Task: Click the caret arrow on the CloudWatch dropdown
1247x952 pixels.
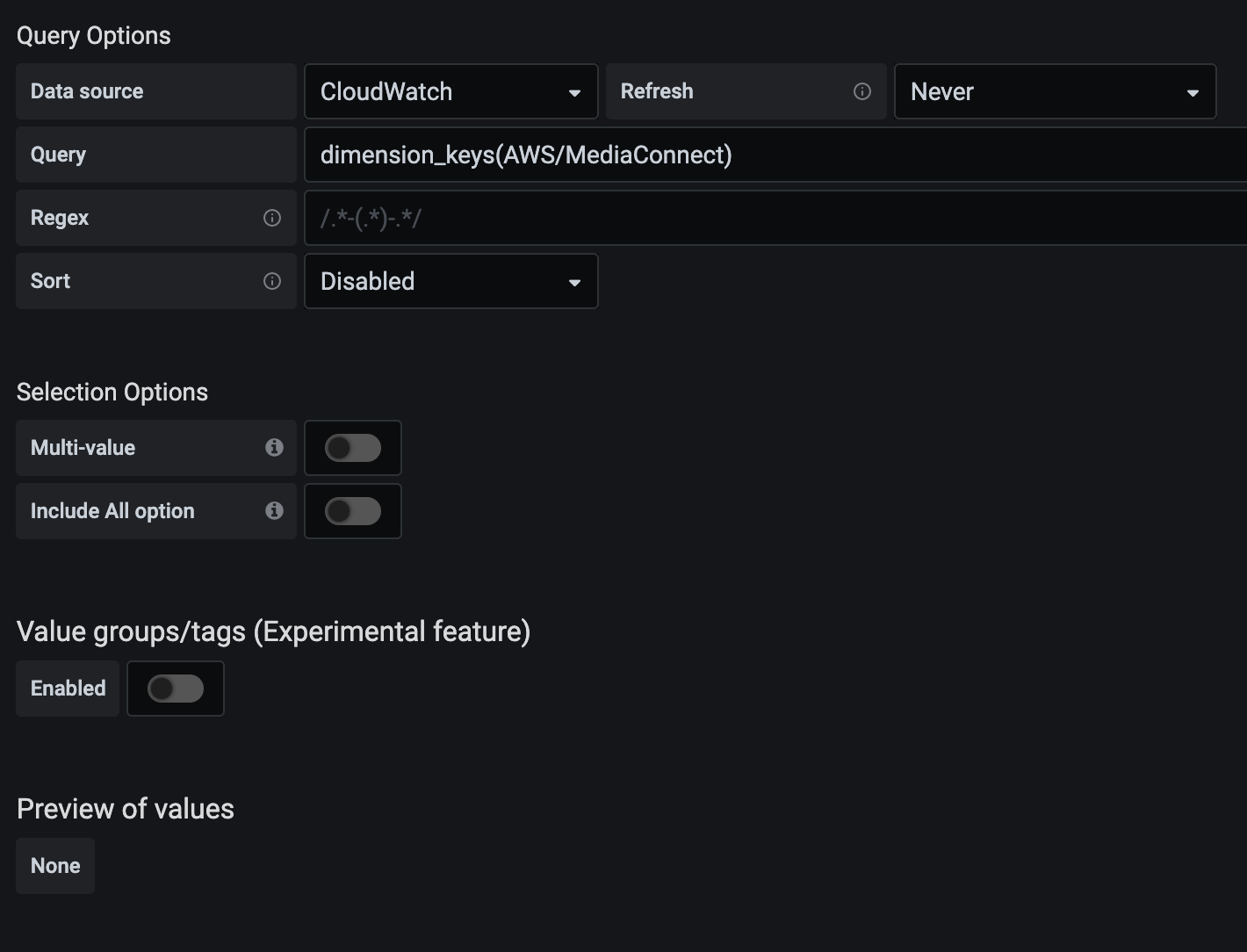Action: [x=575, y=91]
